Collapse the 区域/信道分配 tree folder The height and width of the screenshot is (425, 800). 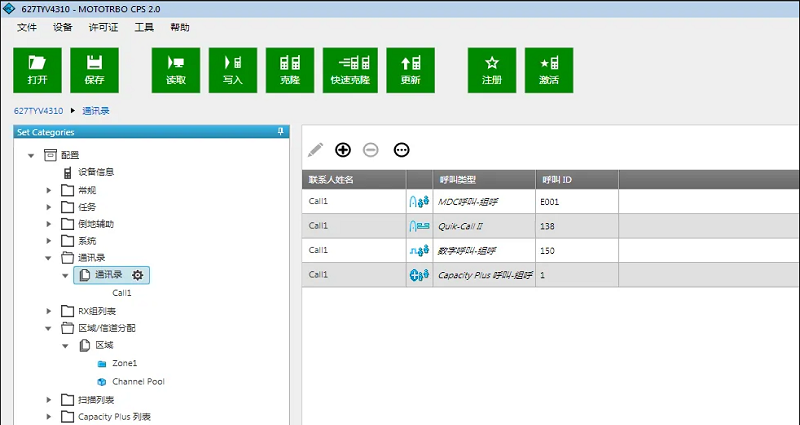(x=50, y=328)
